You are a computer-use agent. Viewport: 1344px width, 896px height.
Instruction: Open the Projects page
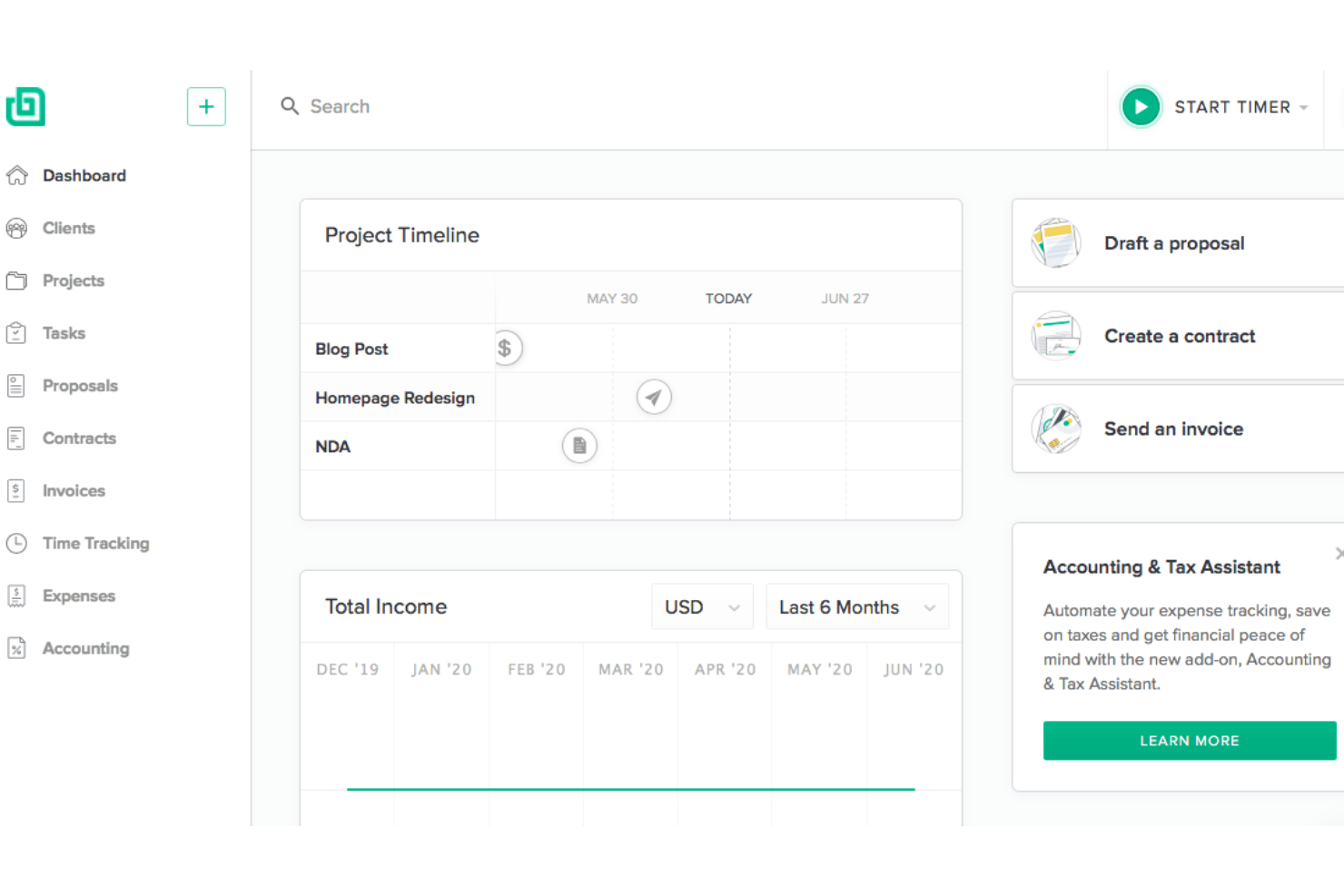coord(74,281)
